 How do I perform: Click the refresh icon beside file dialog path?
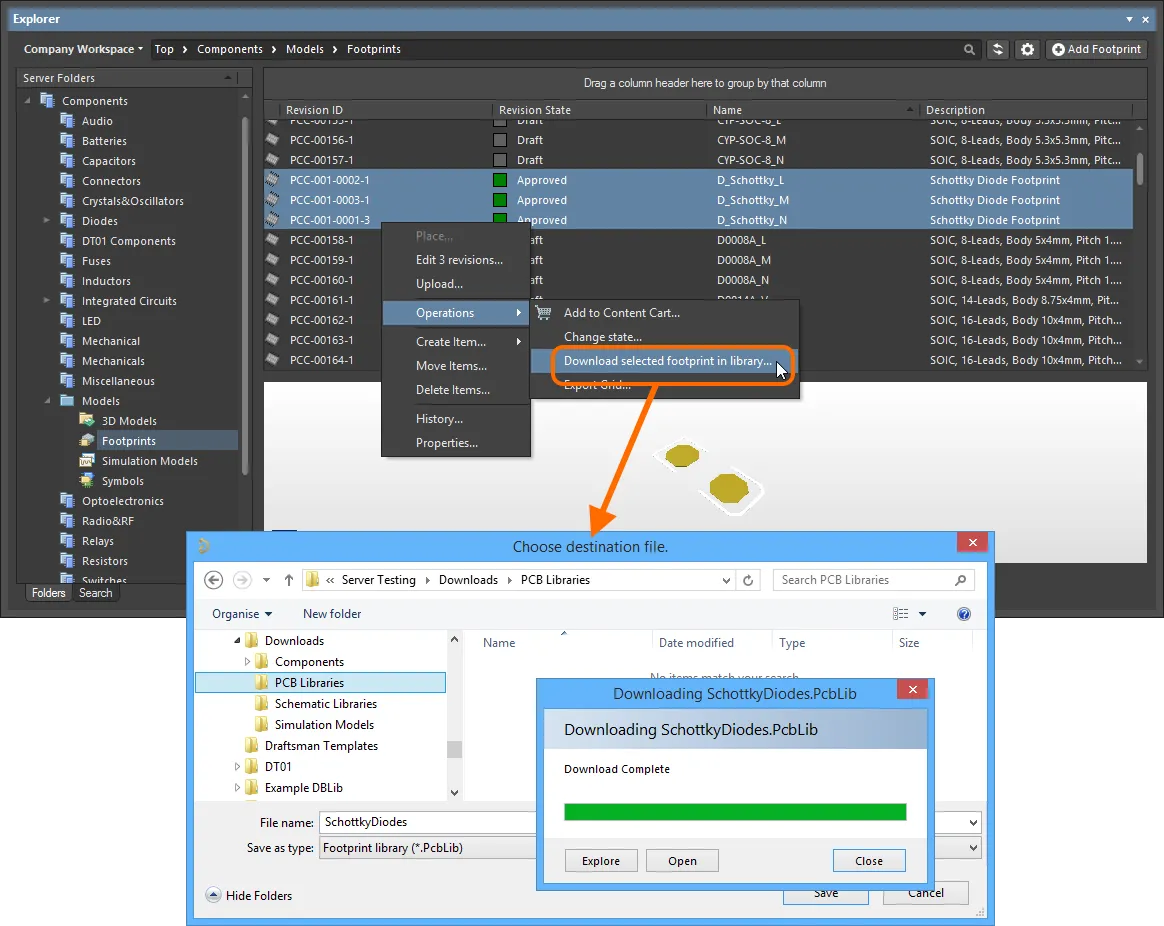tap(749, 580)
